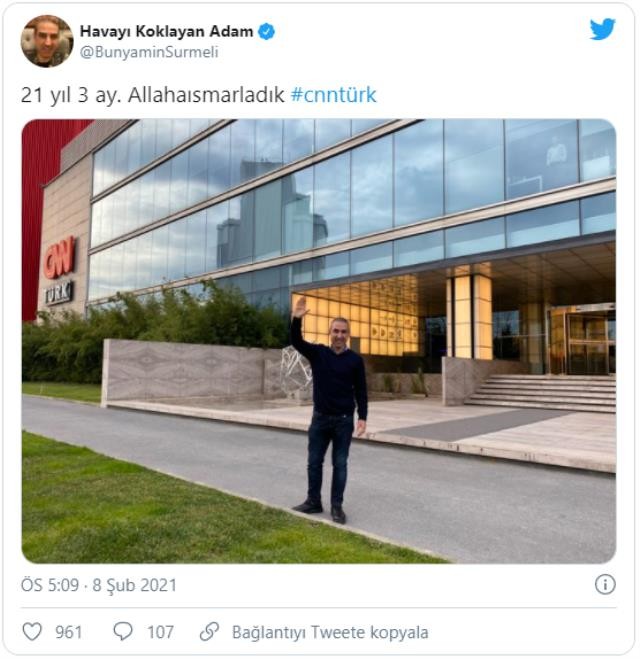The height and width of the screenshot is (659, 640).
Task: Like the tweet with the heart icon
Action: 32,632
